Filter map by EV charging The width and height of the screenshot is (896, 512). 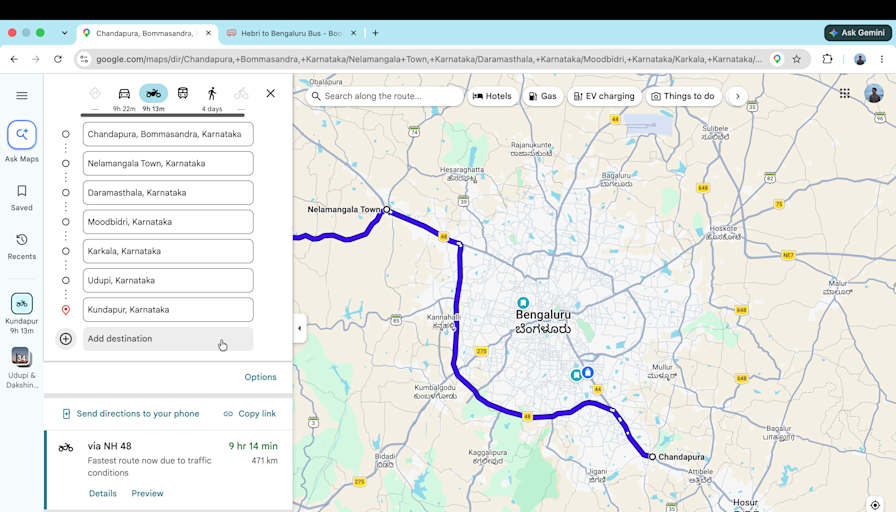pyautogui.click(x=604, y=96)
